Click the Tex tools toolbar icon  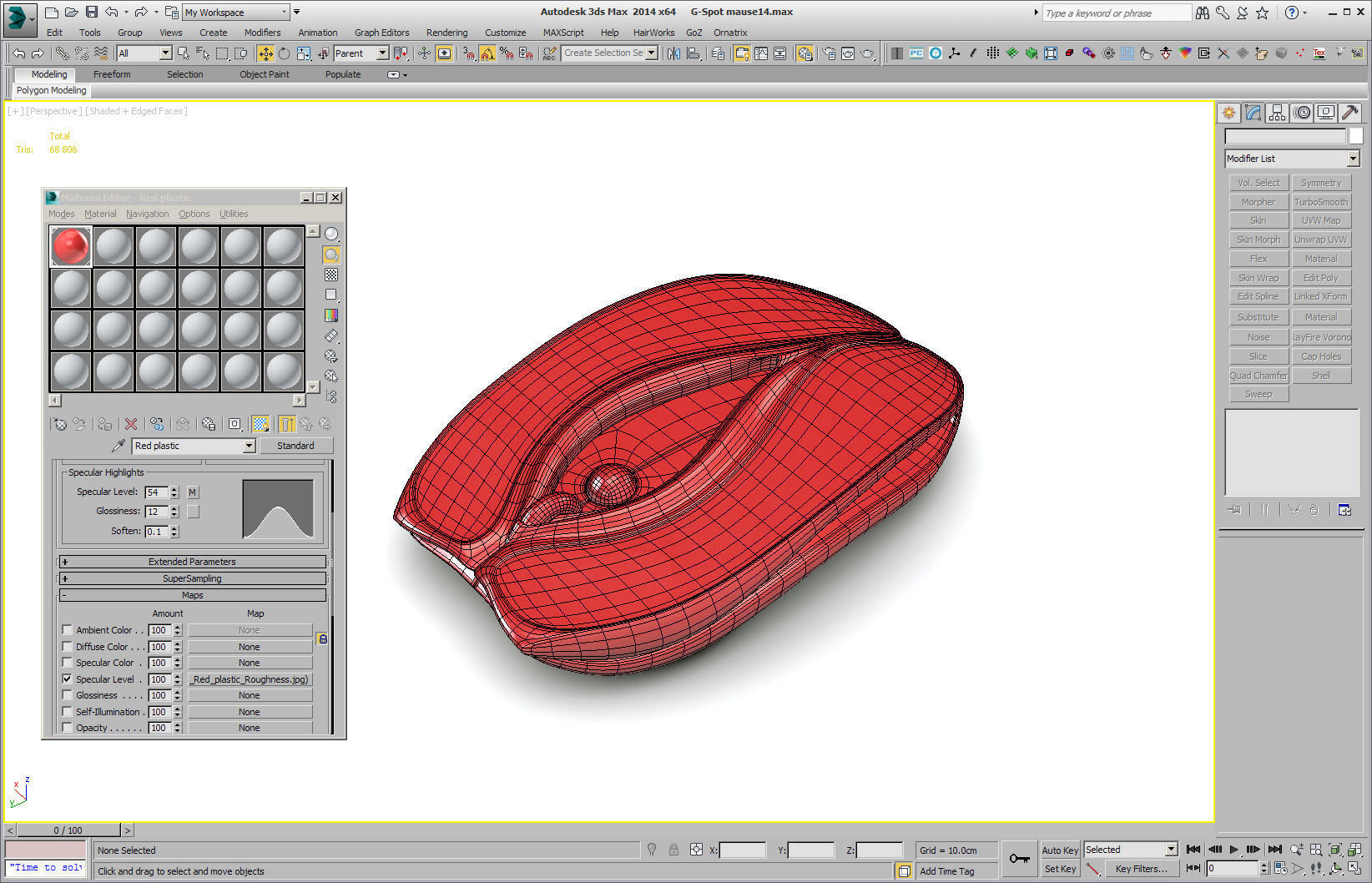[x=1319, y=53]
